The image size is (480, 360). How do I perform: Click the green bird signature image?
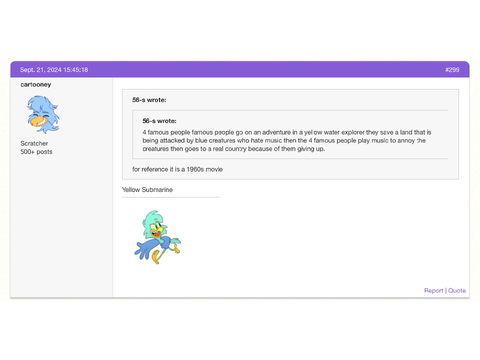coord(158,237)
